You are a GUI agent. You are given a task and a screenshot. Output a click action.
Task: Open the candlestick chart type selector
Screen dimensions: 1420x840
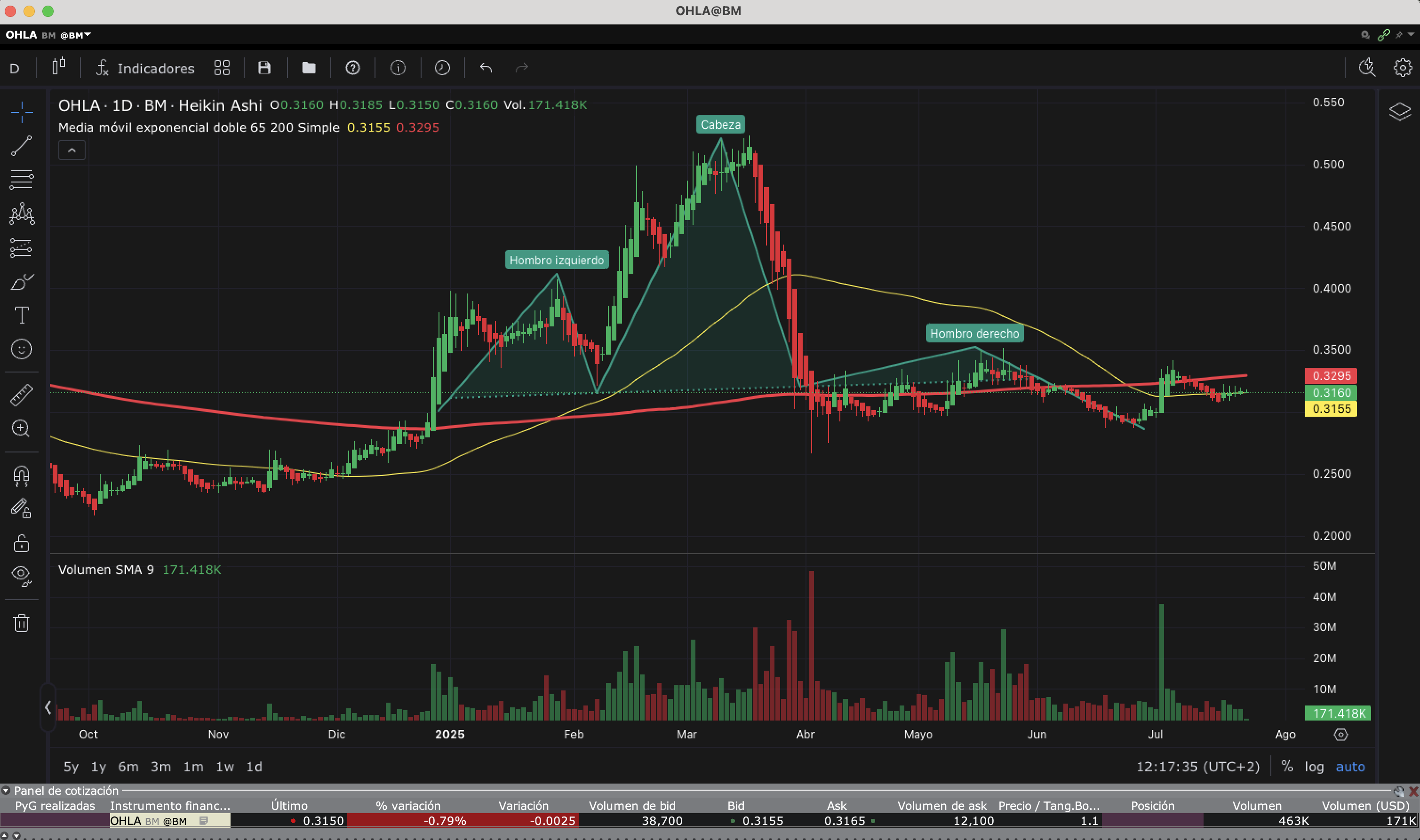(58, 67)
